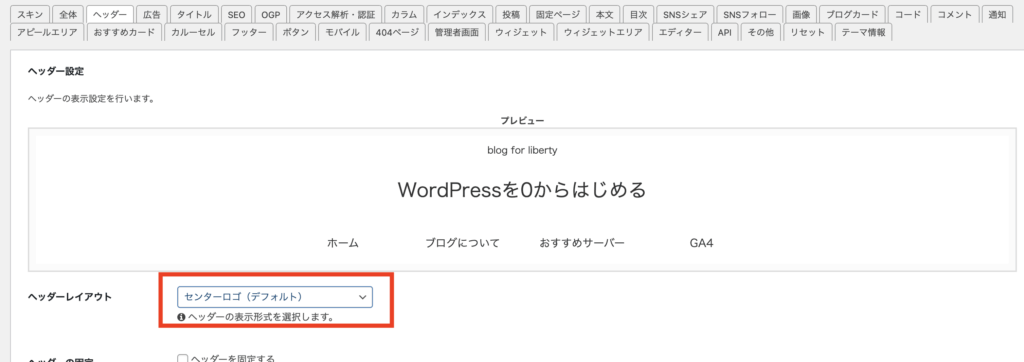Open the 目次 tab
Screen dimensions: 1024x362
point(638,14)
